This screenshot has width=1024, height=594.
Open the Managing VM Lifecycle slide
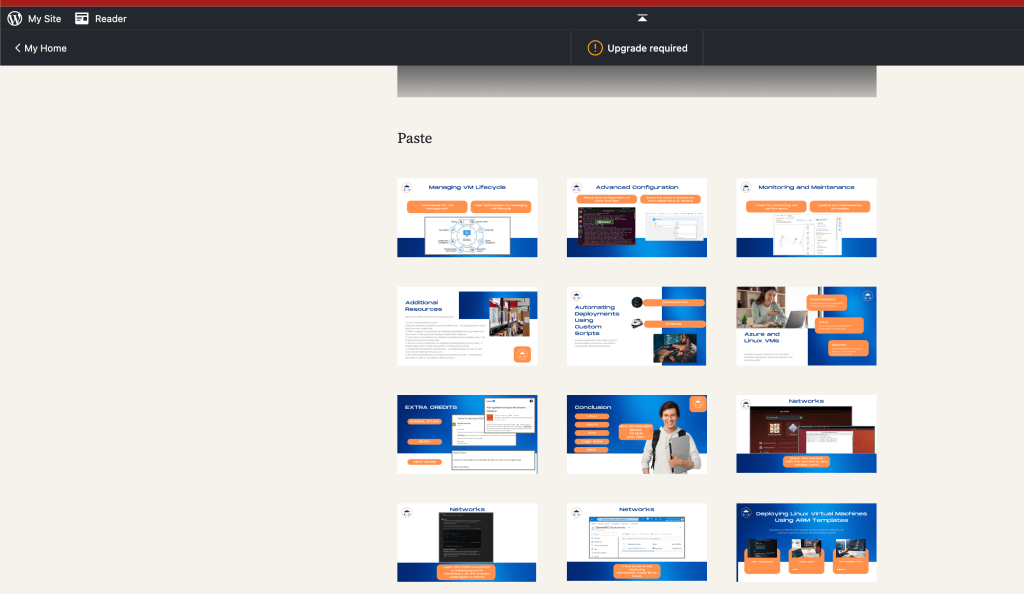[x=468, y=217]
